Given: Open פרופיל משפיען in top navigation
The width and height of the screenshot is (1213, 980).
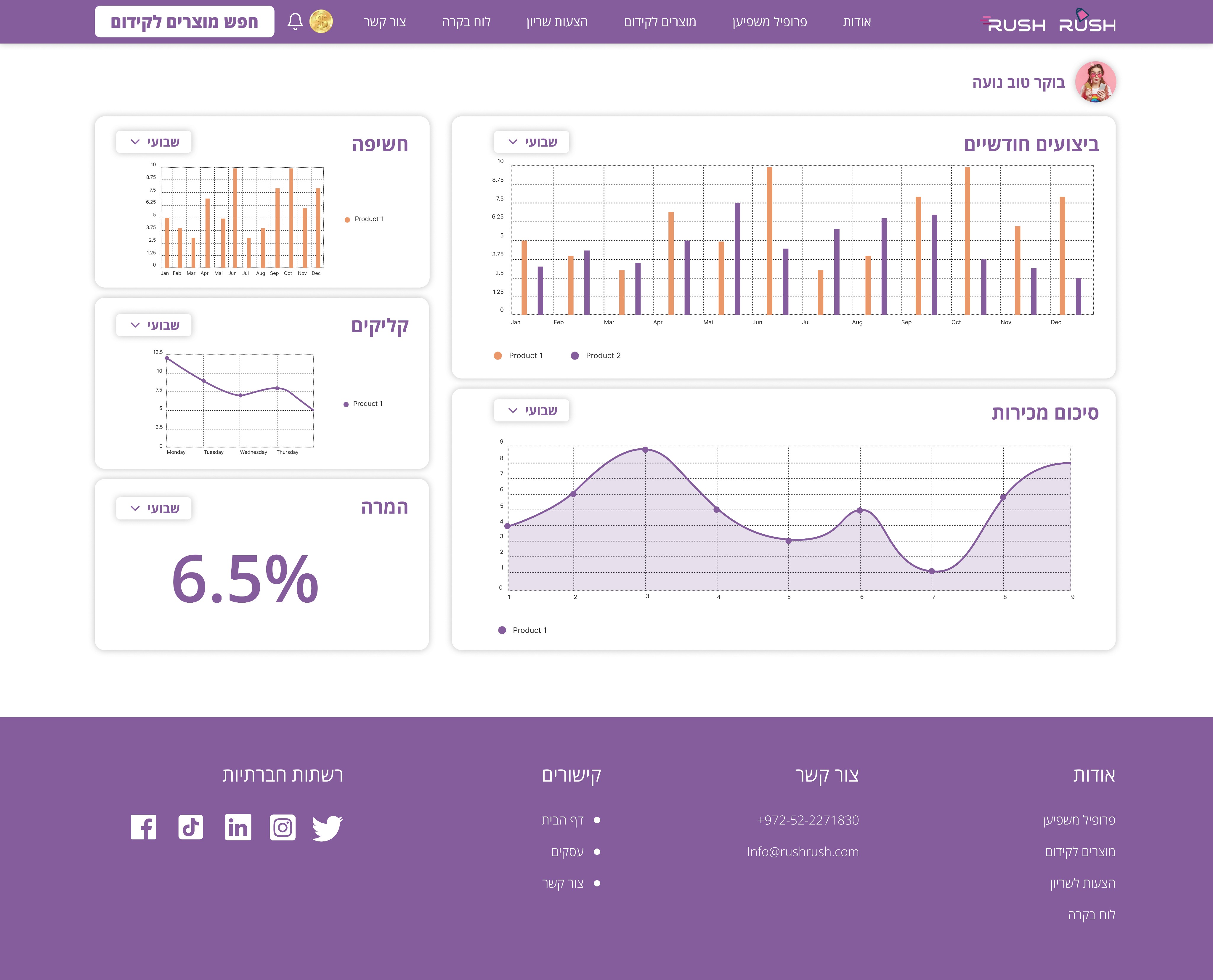Looking at the screenshot, I should [770, 22].
